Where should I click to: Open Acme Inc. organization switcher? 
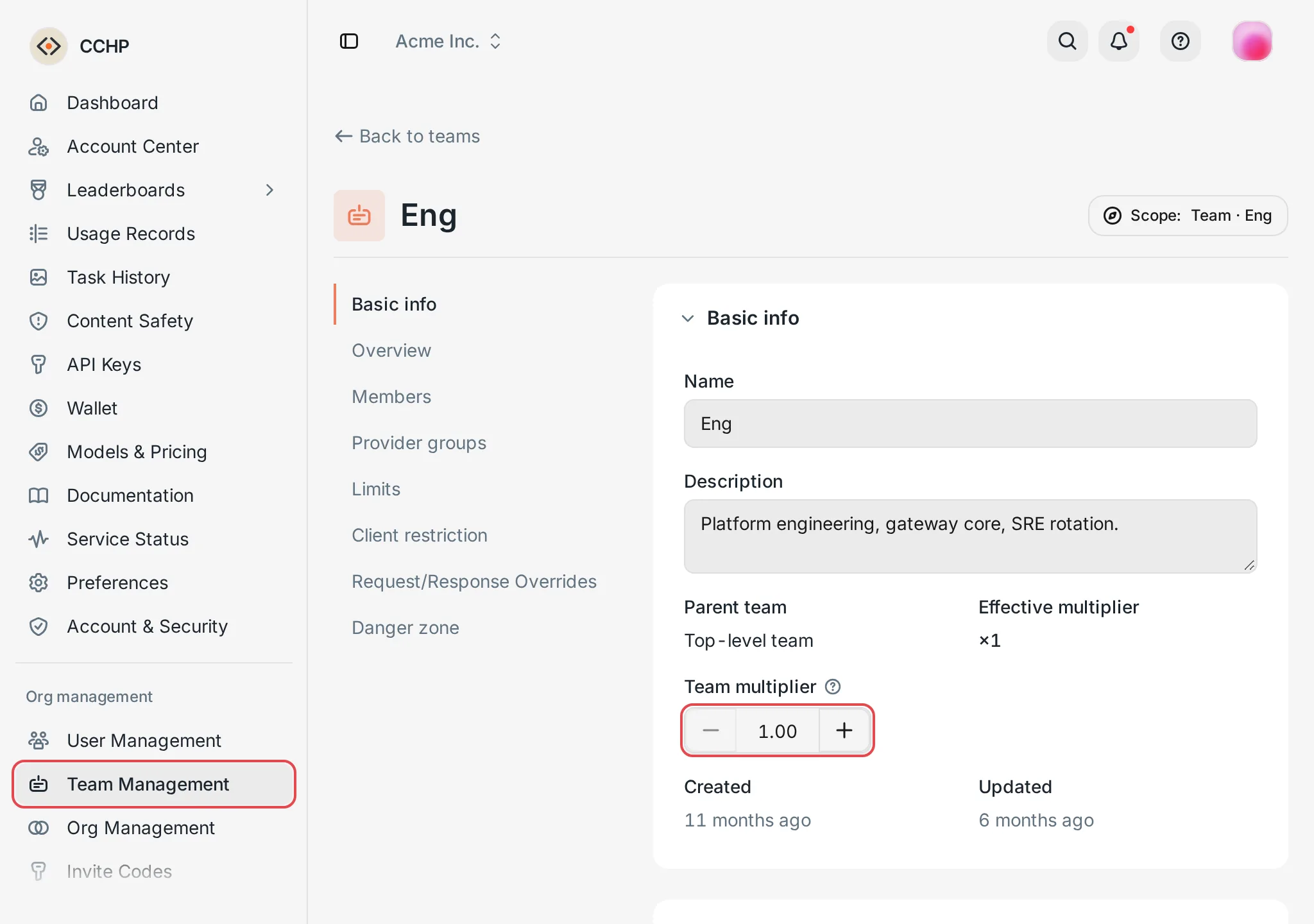pos(448,41)
